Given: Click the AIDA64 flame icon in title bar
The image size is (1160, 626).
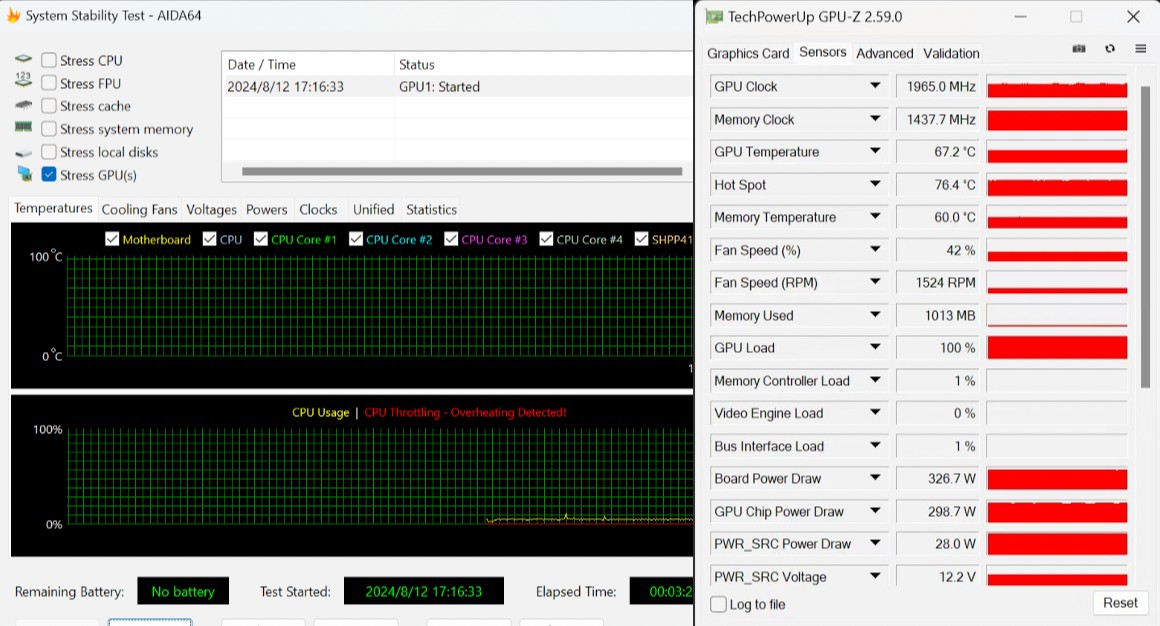Looking at the screenshot, I should (x=13, y=16).
